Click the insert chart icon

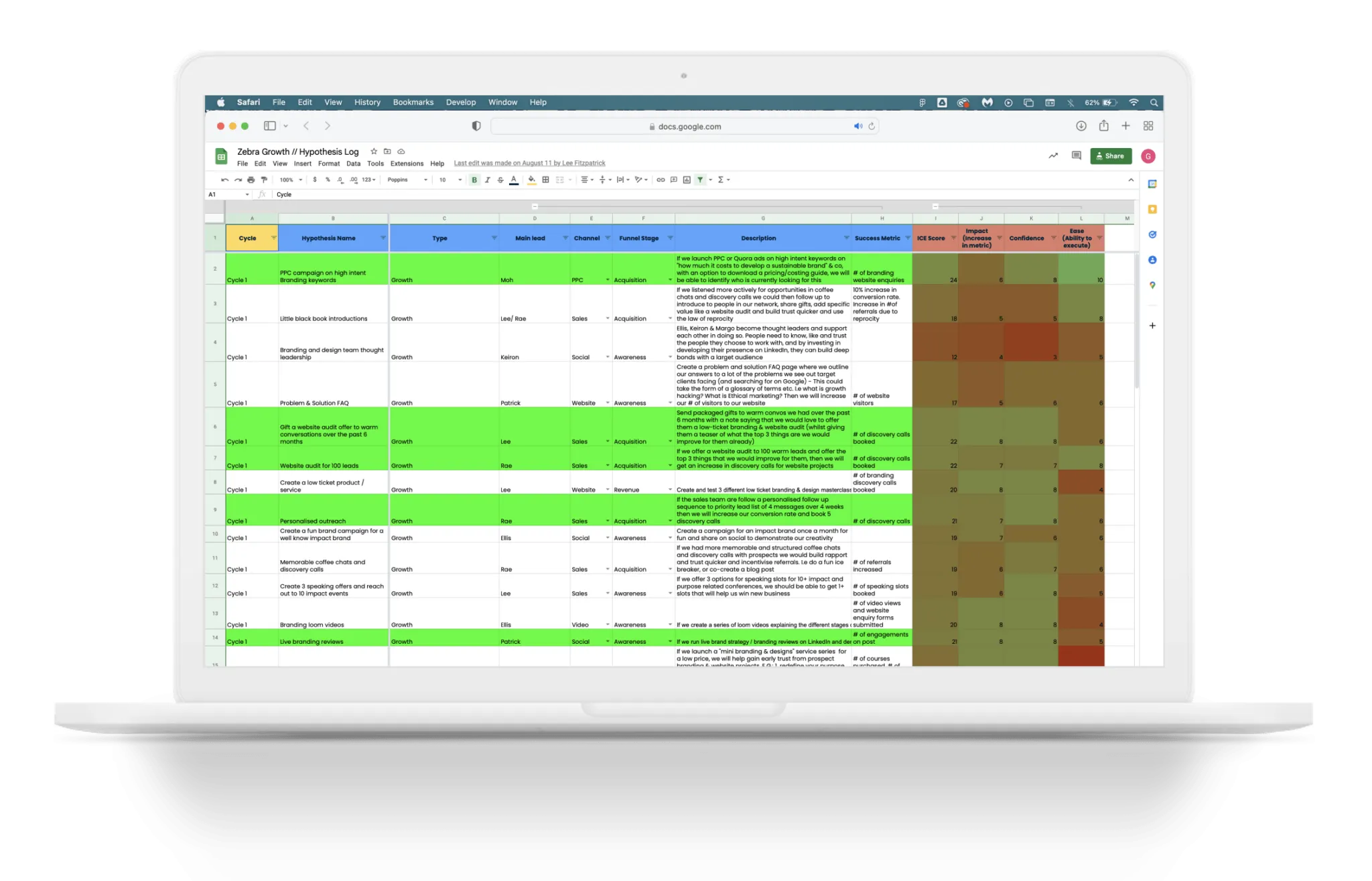687,180
